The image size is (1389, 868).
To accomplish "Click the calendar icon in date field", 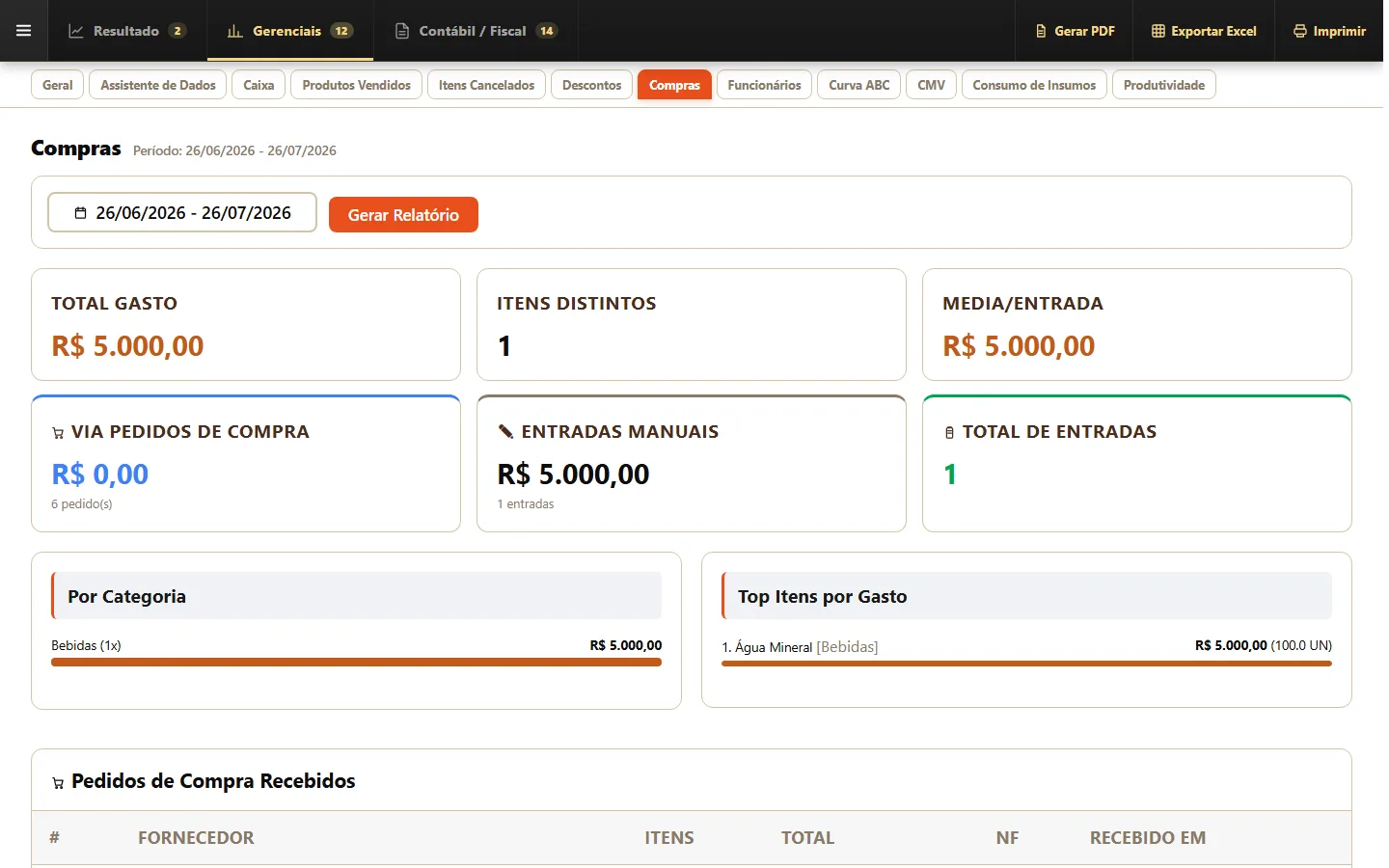I will point(81,213).
